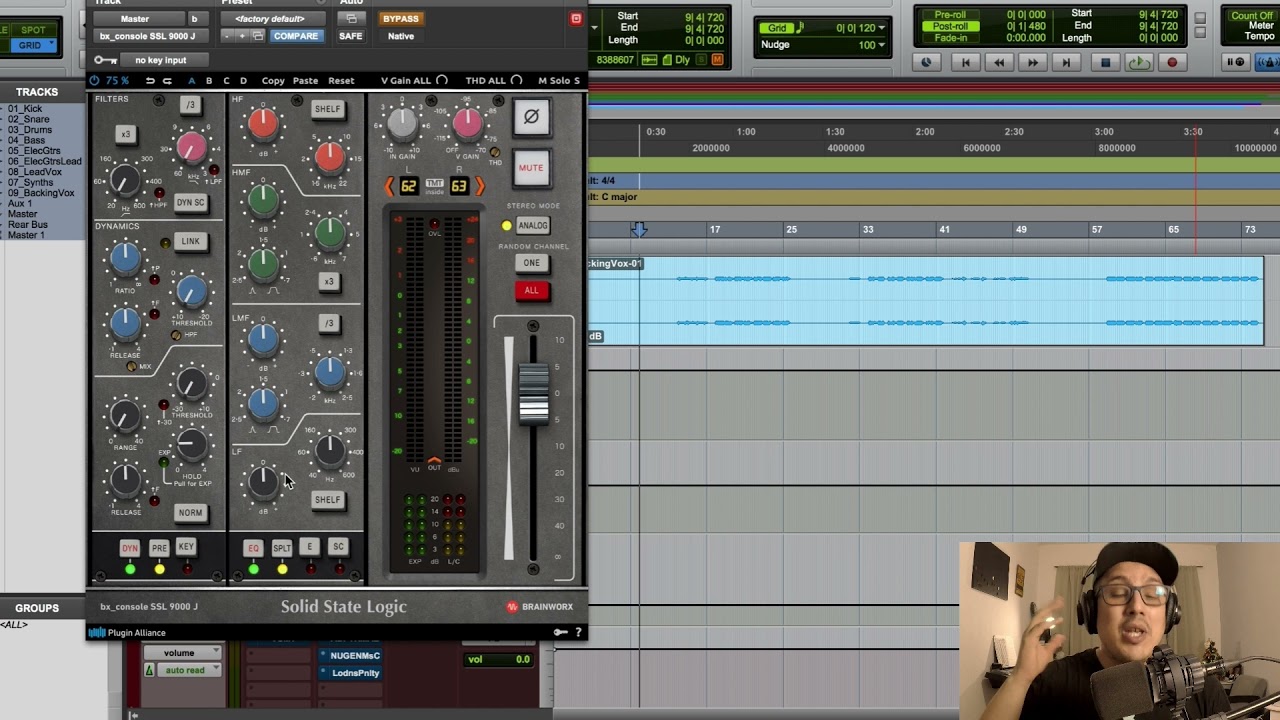Click Copy in plugin toolbar
The height and width of the screenshot is (720, 1280).
(273, 80)
